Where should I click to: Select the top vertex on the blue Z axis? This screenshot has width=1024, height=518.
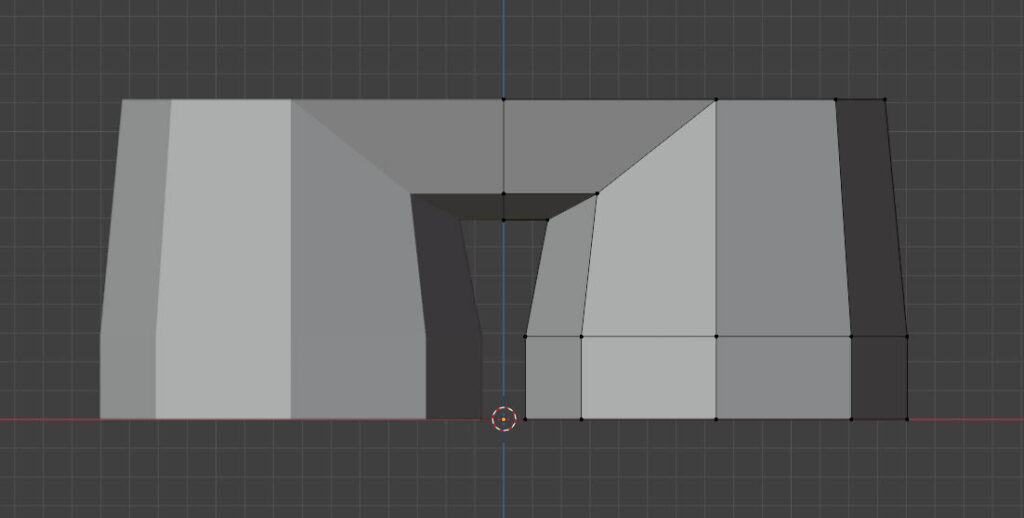(504, 99)
